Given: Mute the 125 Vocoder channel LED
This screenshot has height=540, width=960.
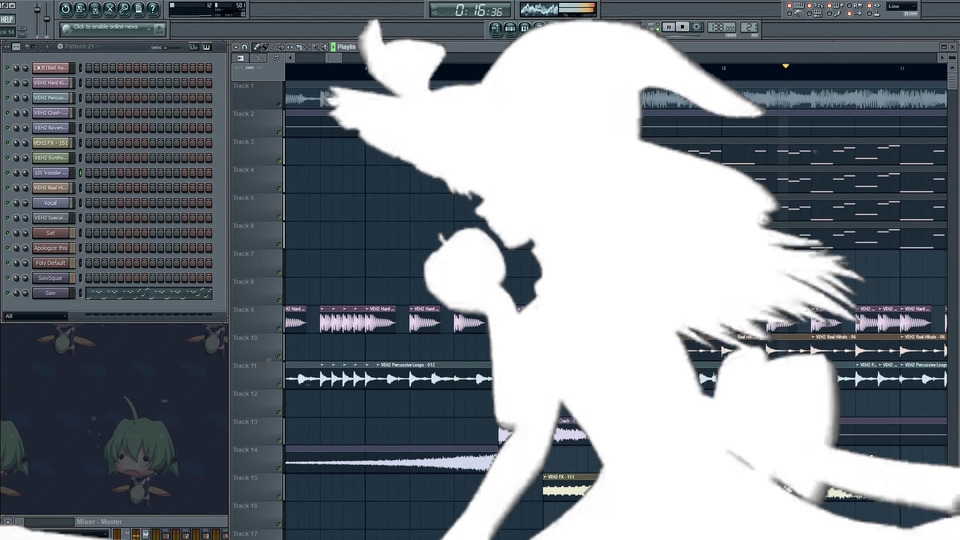Looking at the screenshot, I should (8, 173).
